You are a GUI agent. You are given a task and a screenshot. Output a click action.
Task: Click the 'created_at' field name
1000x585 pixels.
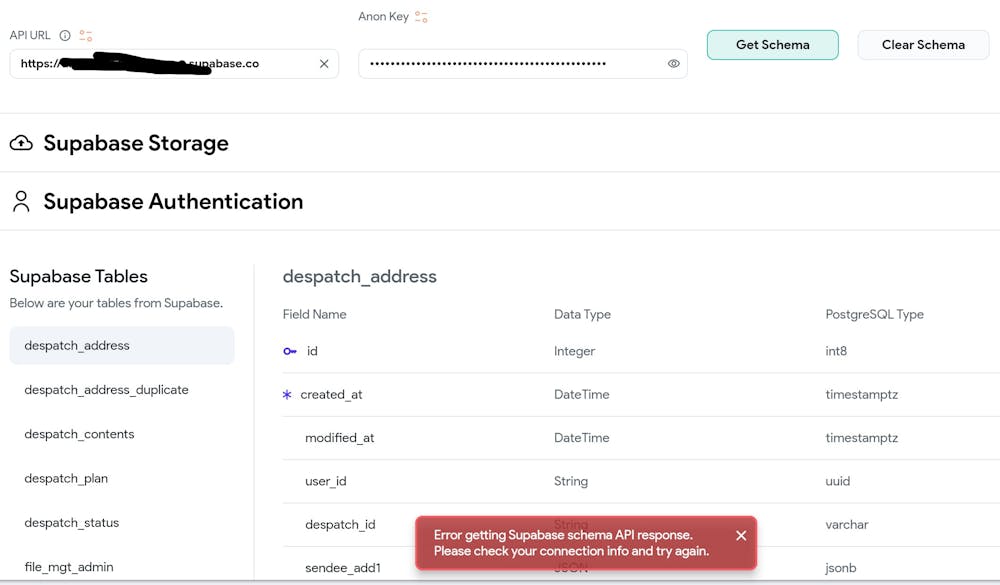click(331, 395)
